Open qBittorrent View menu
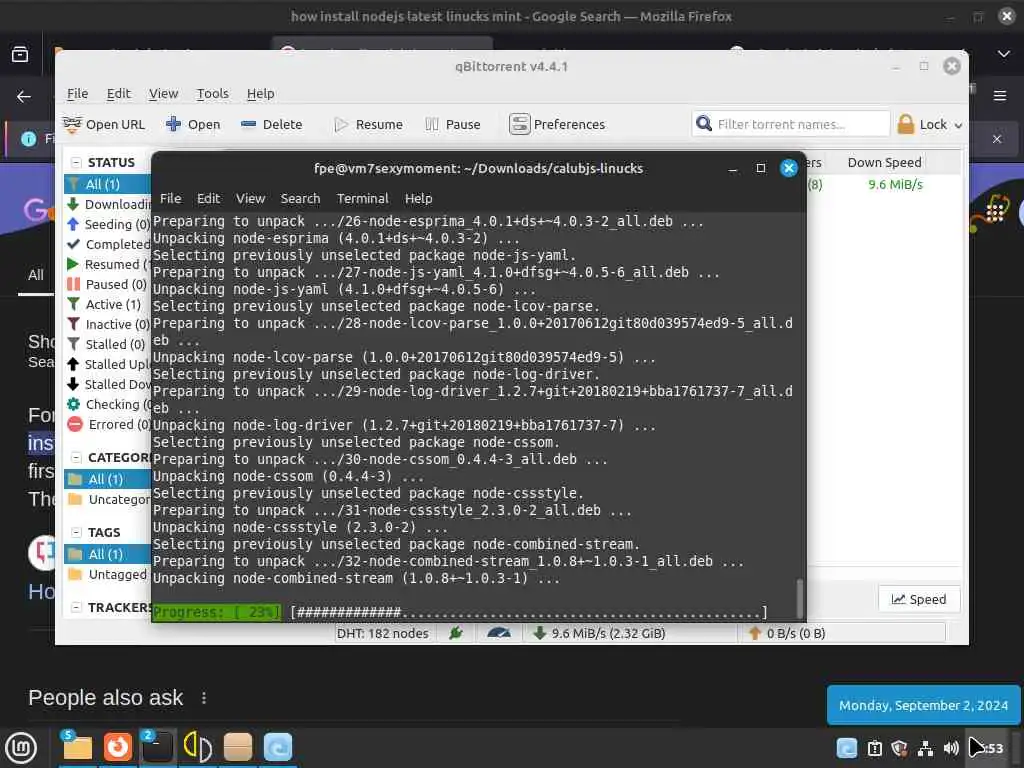Viewport: 1024px width, 768px height. [x=163, y=93]
